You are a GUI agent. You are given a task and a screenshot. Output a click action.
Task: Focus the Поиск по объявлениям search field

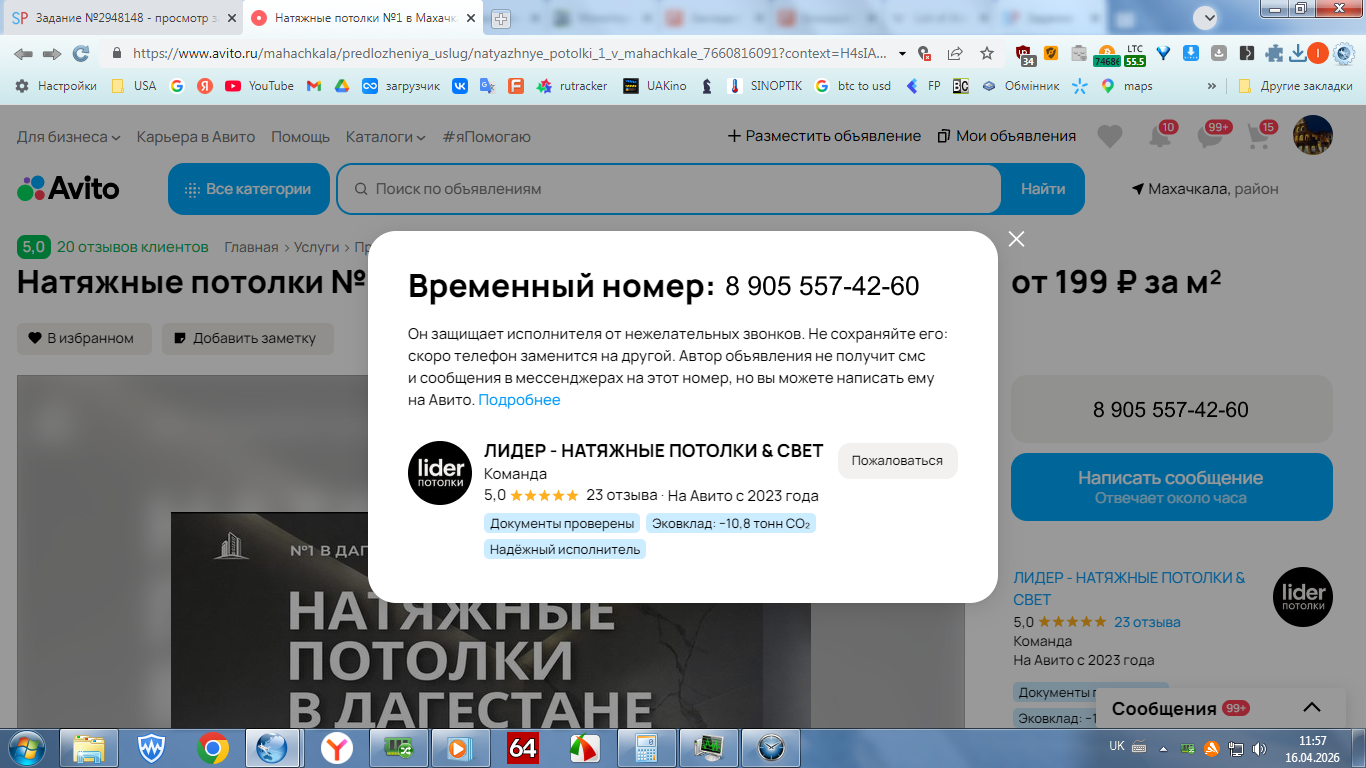coord(669,189)
